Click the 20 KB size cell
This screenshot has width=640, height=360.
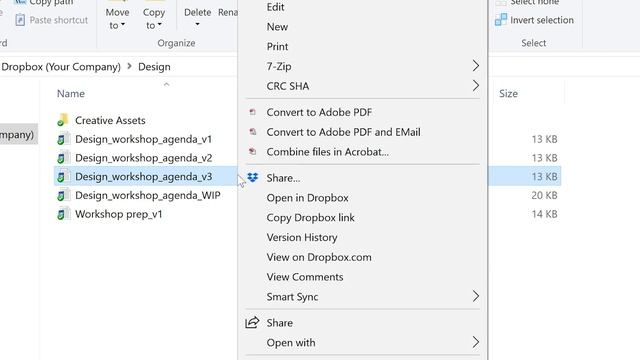click(544, 195)
